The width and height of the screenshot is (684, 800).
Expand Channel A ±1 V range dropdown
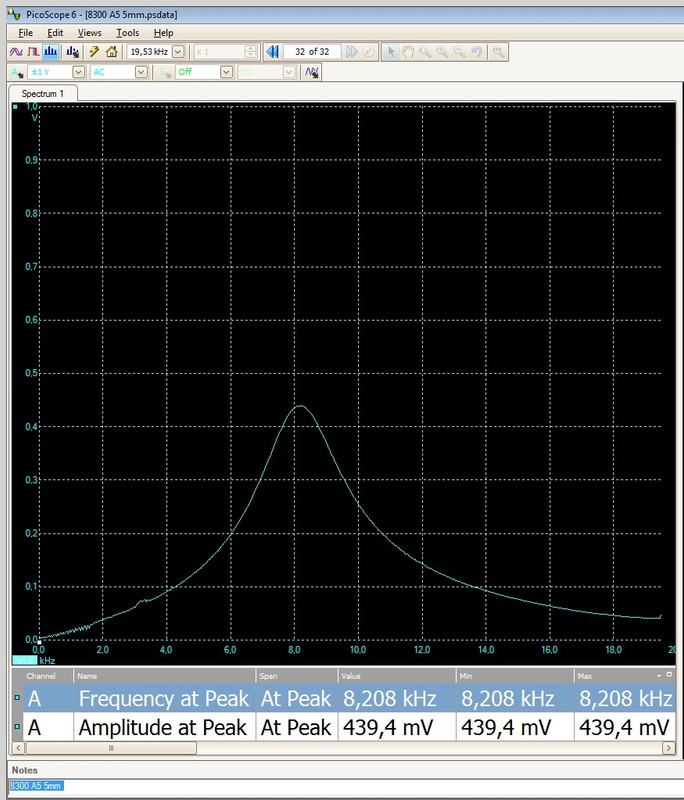[x=79, y=72]
